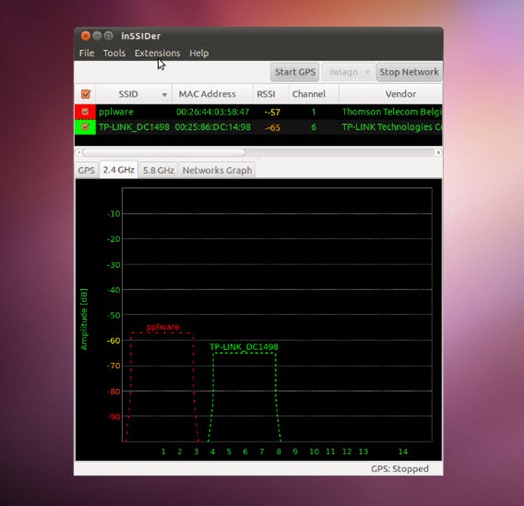The image size is (524, 506).
Task: Open the iwlagn interface dropdown
Action: pos(348,72)
